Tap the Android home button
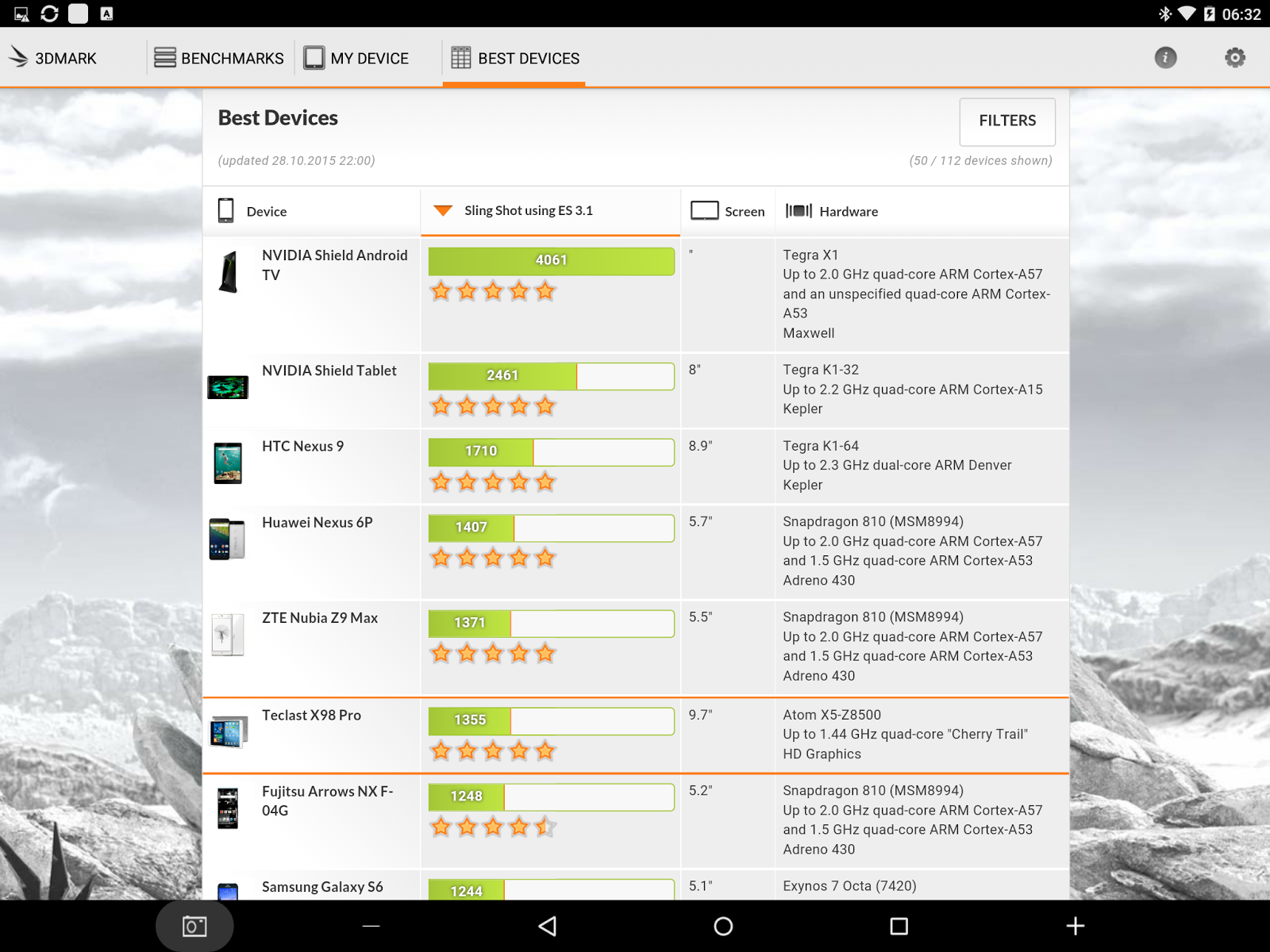Image resolution: width=1270 pixels, height=952 pixels. [723, 926]
